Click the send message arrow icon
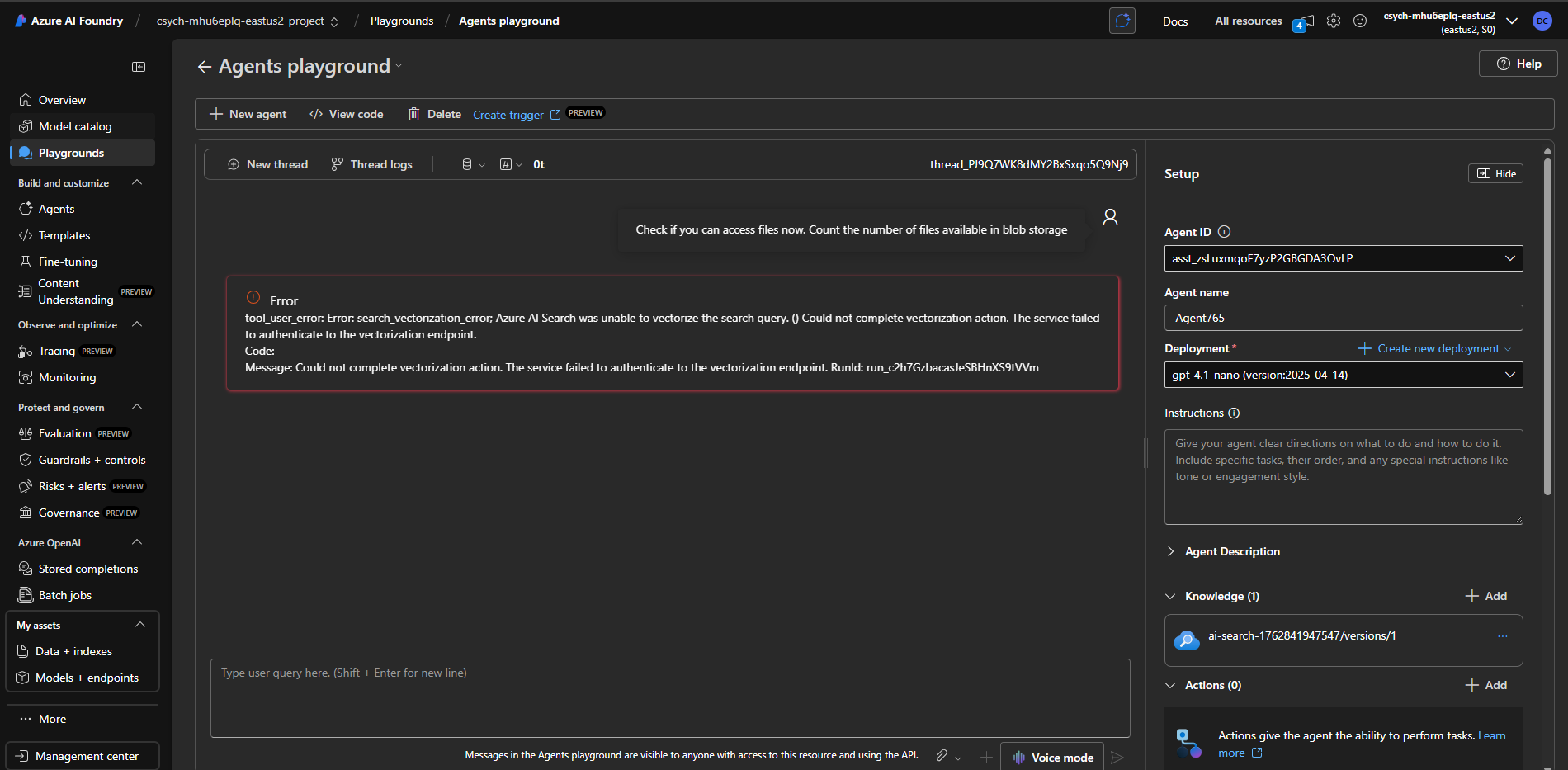Viewport: 1568px width, 770px height. (1117, 758)
